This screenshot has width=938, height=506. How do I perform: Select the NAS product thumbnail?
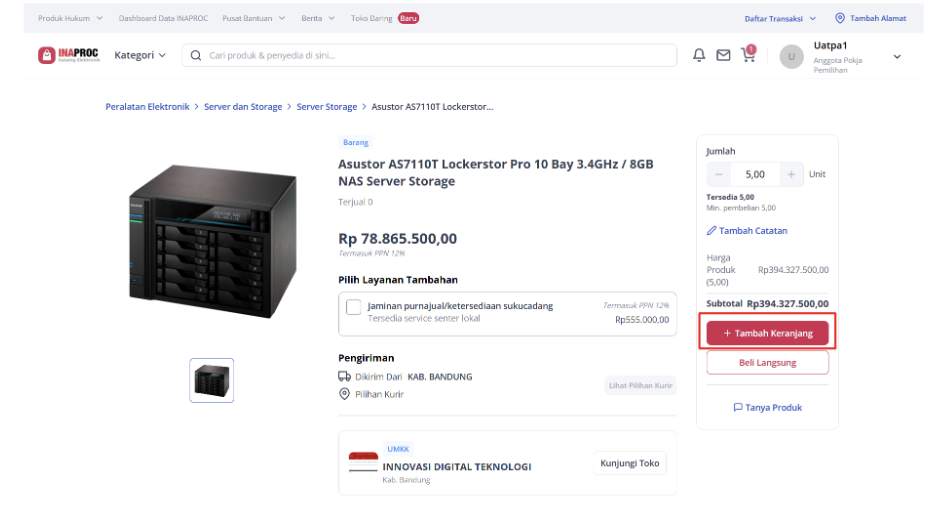point(212,380)
